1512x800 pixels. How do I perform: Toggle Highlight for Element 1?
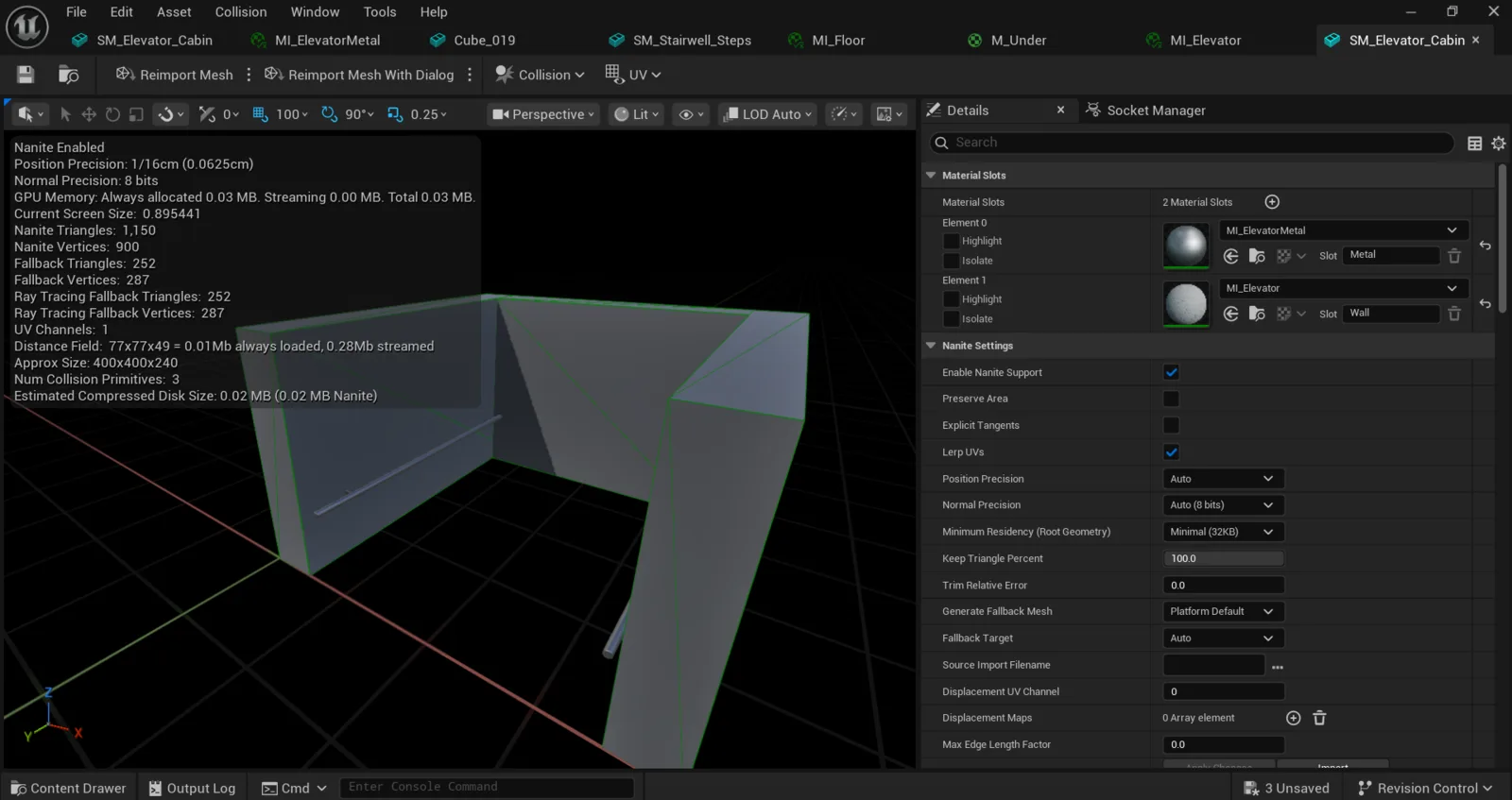(x=952, y=299)
